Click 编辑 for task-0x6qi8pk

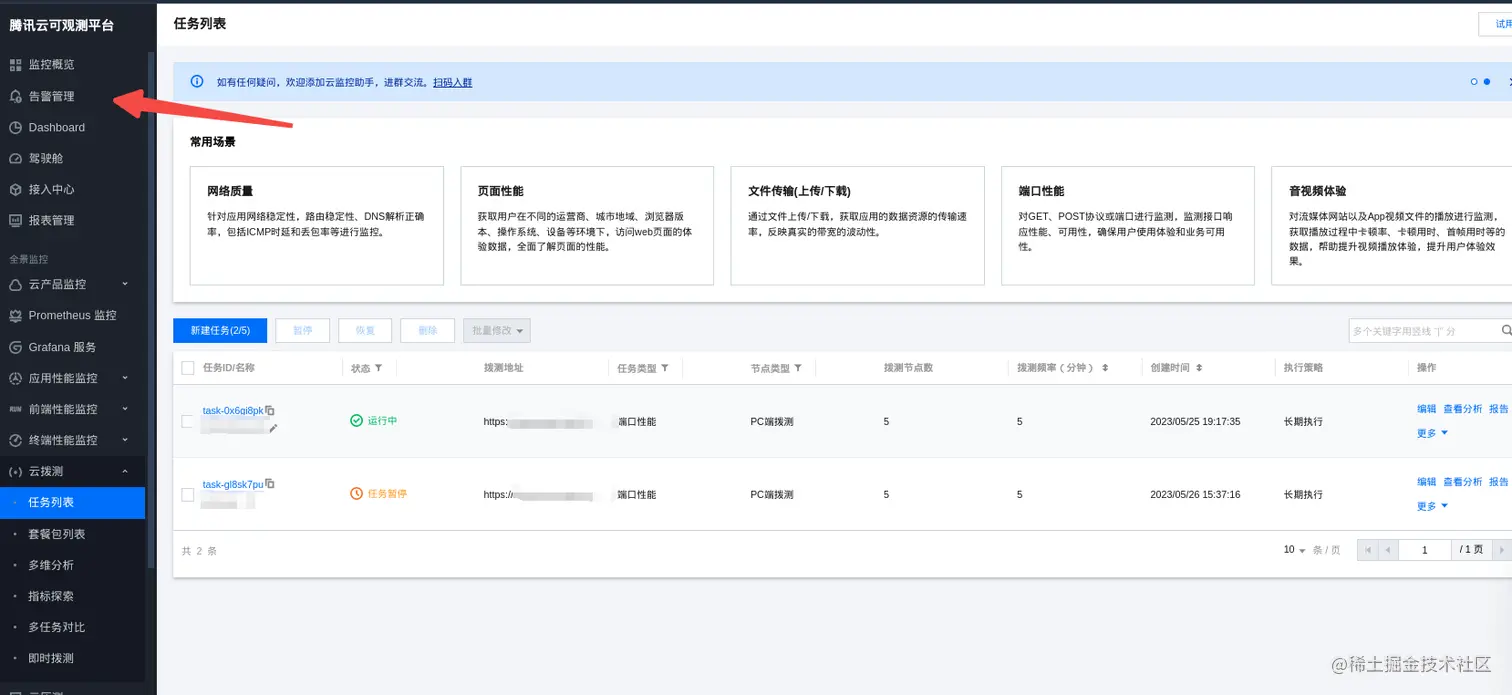tap(1427, 409)
